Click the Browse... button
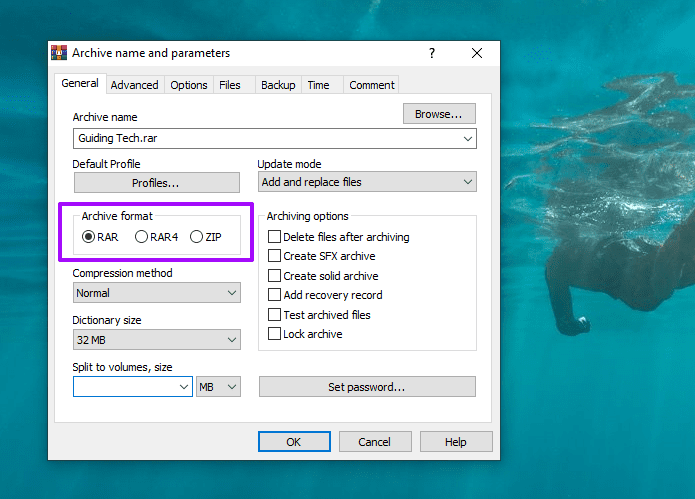The width and height of the screenshot is (695, 499). 439,114
